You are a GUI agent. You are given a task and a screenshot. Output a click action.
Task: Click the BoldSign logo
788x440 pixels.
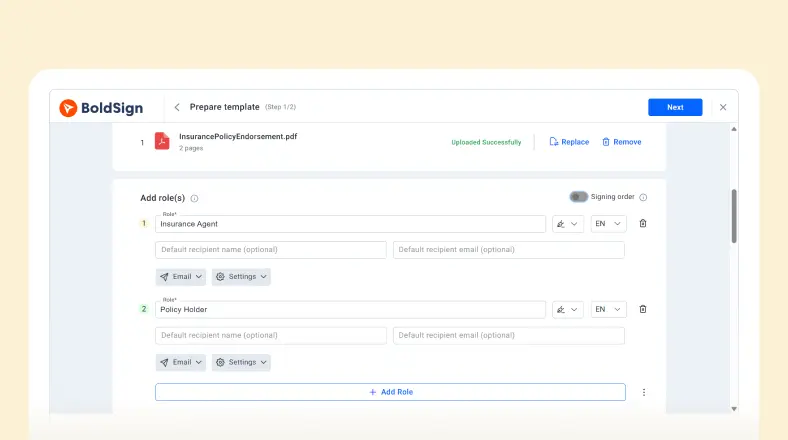coord(101,107)
